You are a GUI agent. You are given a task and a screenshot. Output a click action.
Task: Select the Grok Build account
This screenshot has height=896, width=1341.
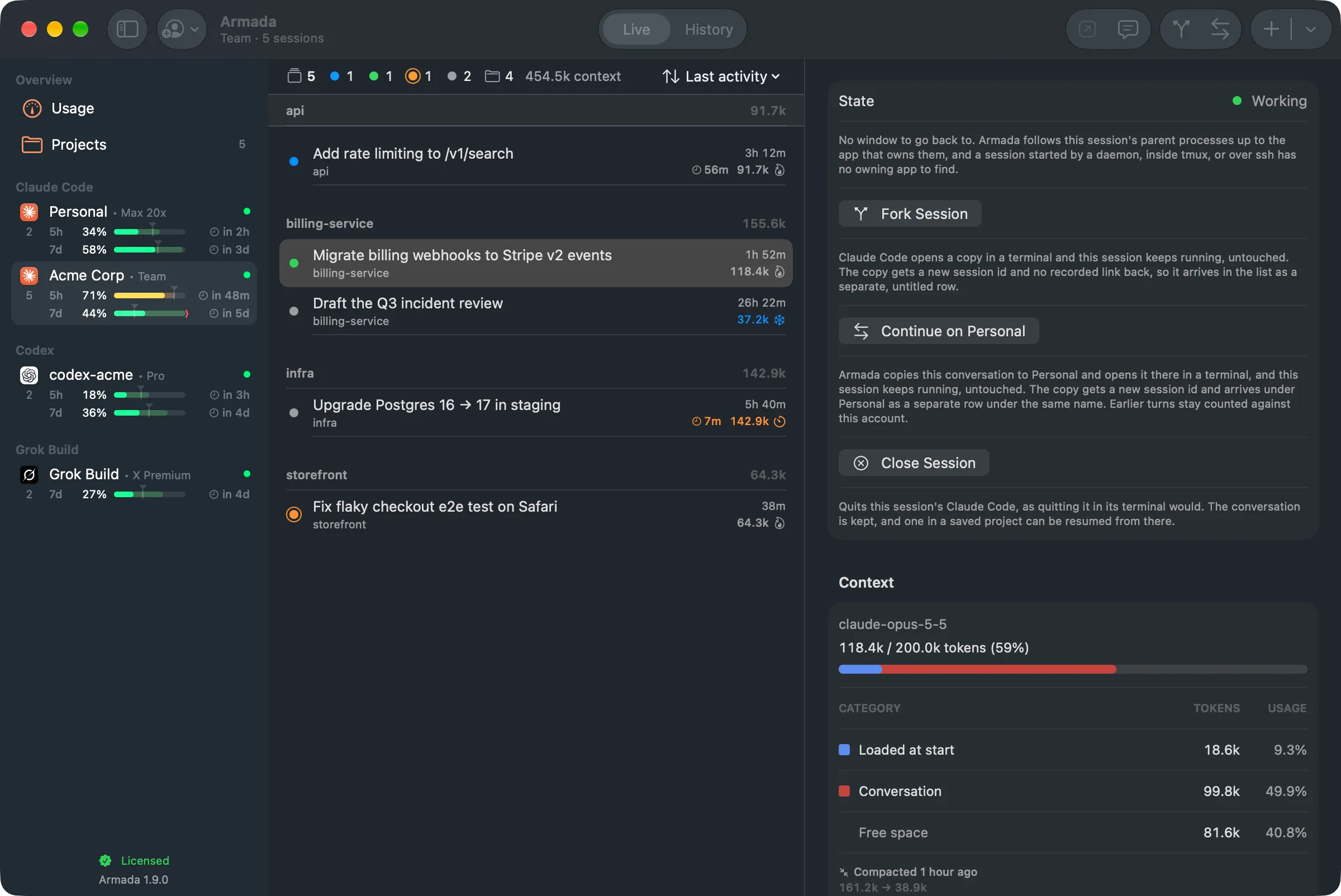(x=134, y=483)
